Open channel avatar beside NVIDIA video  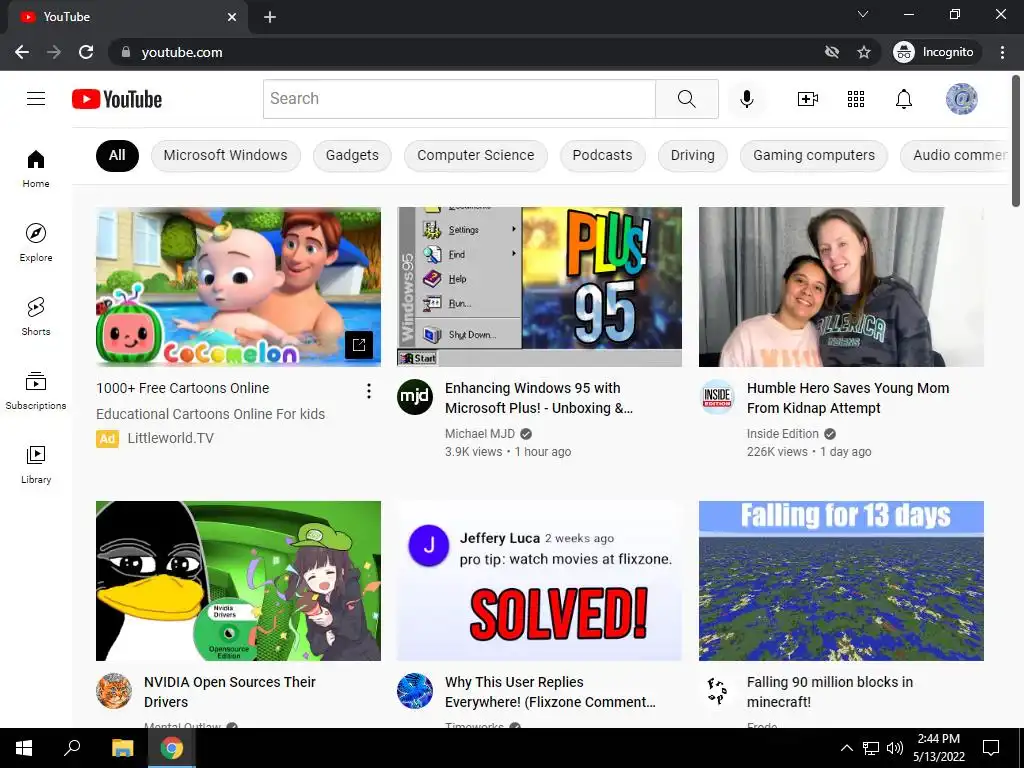click(x=114, y=690)
